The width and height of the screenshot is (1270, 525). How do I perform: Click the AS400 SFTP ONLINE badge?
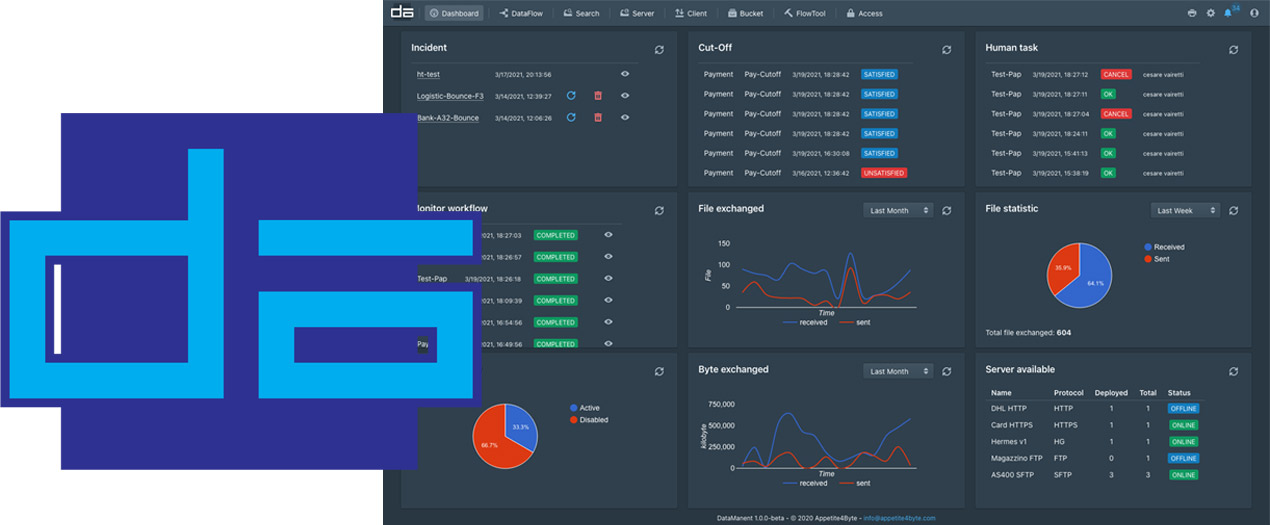click(1183, 474)
